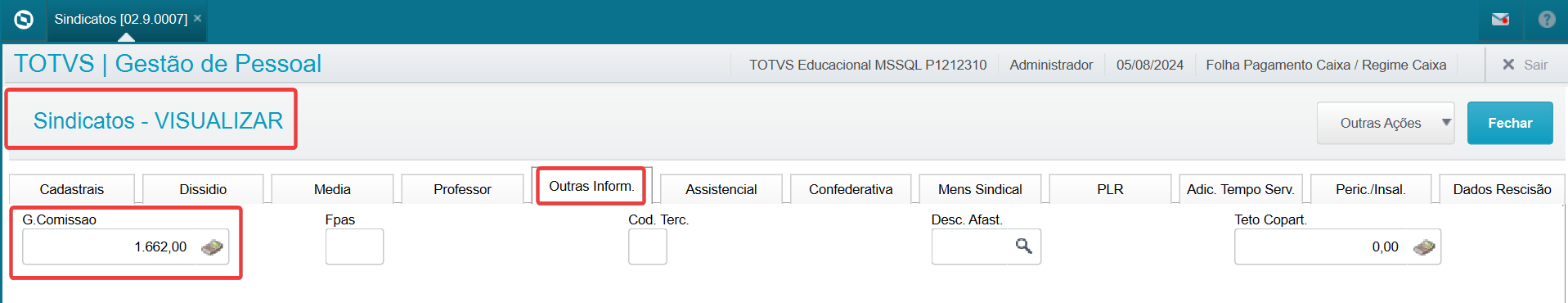1568x303 pixels.
Task: Click the Fpas input field
Action: [x=354, y=246]
